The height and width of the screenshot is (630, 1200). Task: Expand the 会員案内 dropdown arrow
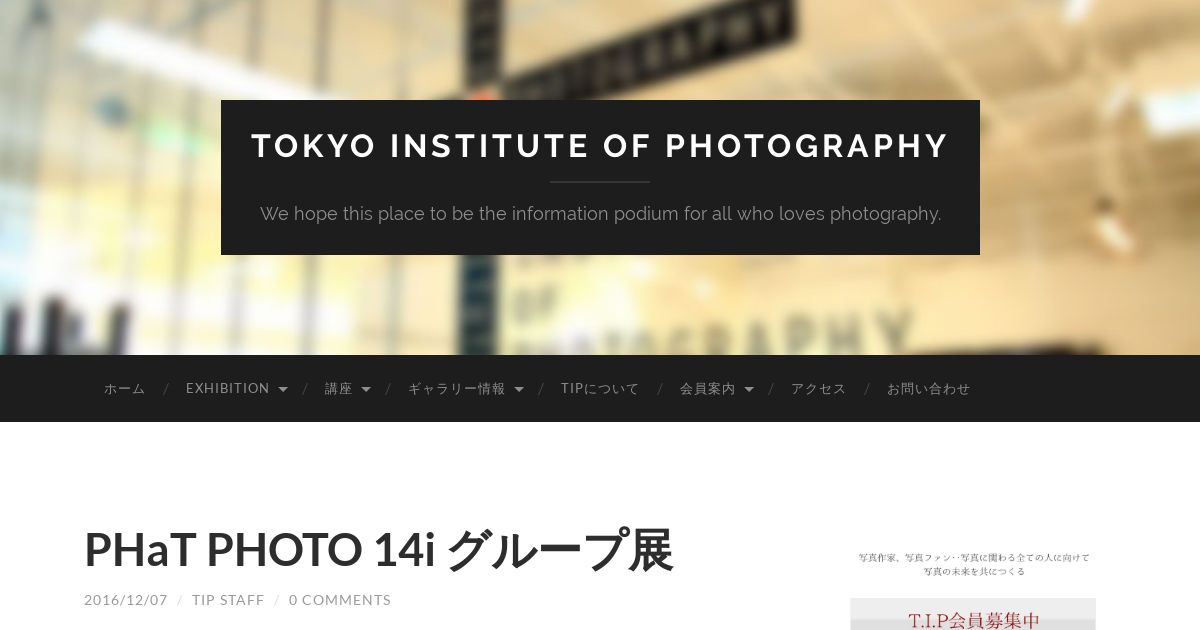coord(749,390)
